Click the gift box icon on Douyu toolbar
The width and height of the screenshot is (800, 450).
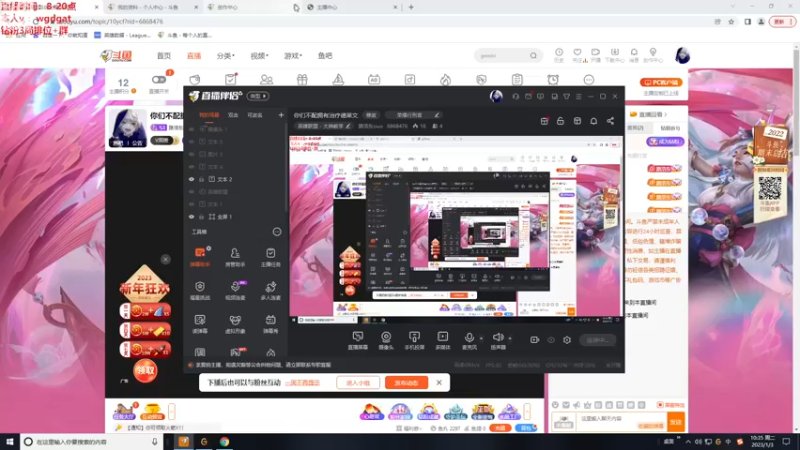point(302,80)
